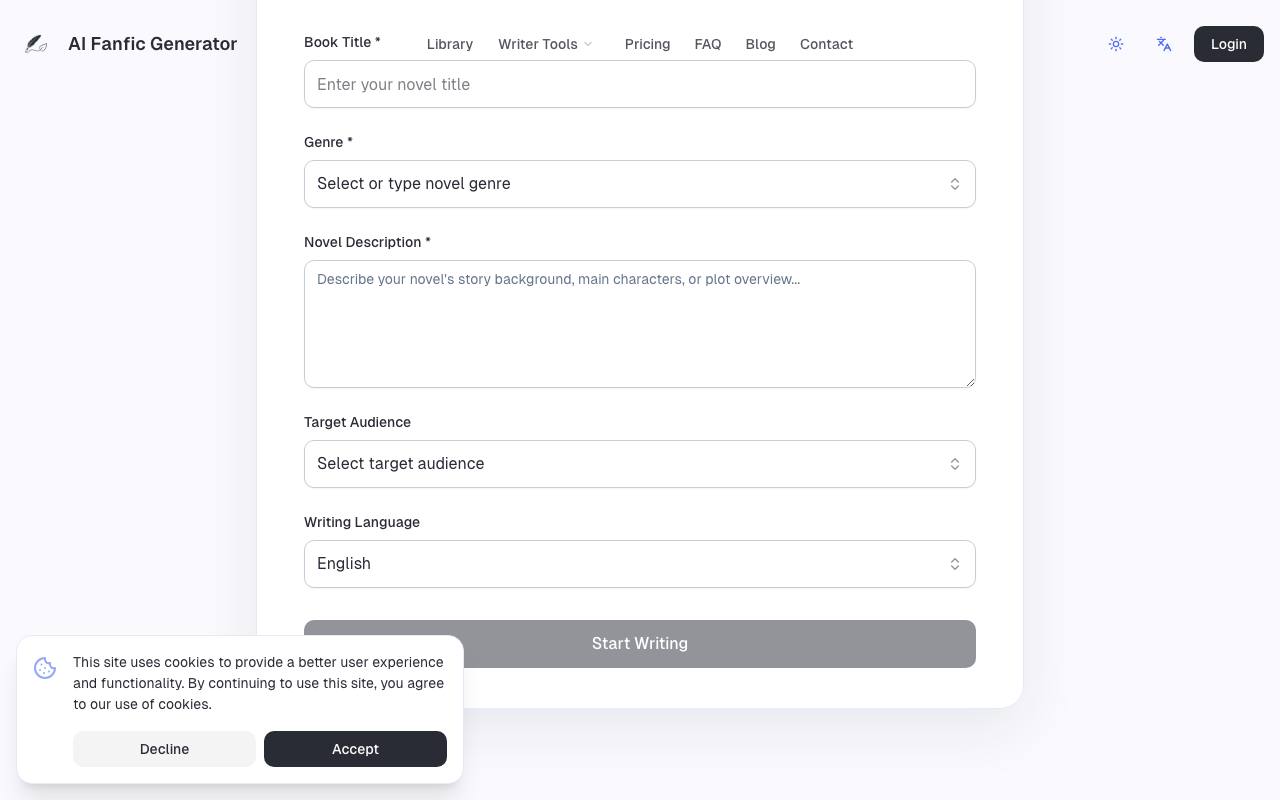Open the language translation icon
Image resolution: width=1280 pixels, height=800 pixels.
1164,44
